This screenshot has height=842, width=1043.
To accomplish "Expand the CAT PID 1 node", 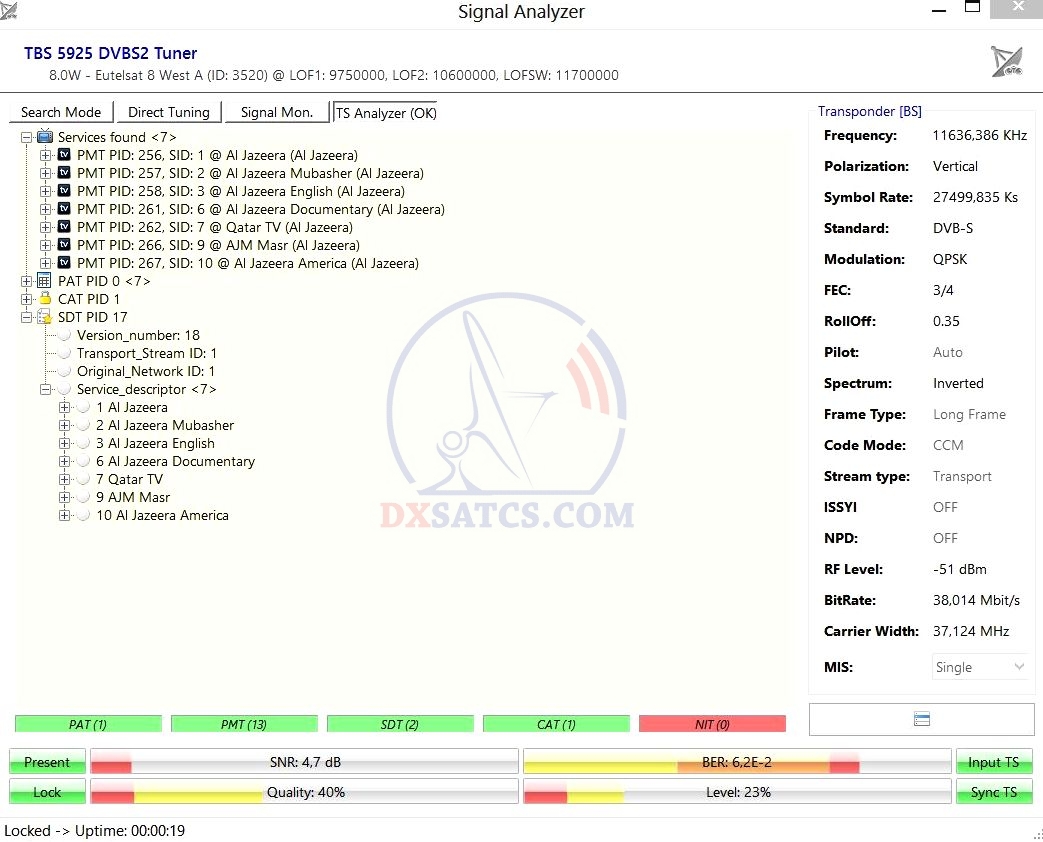I will point(27,299).
